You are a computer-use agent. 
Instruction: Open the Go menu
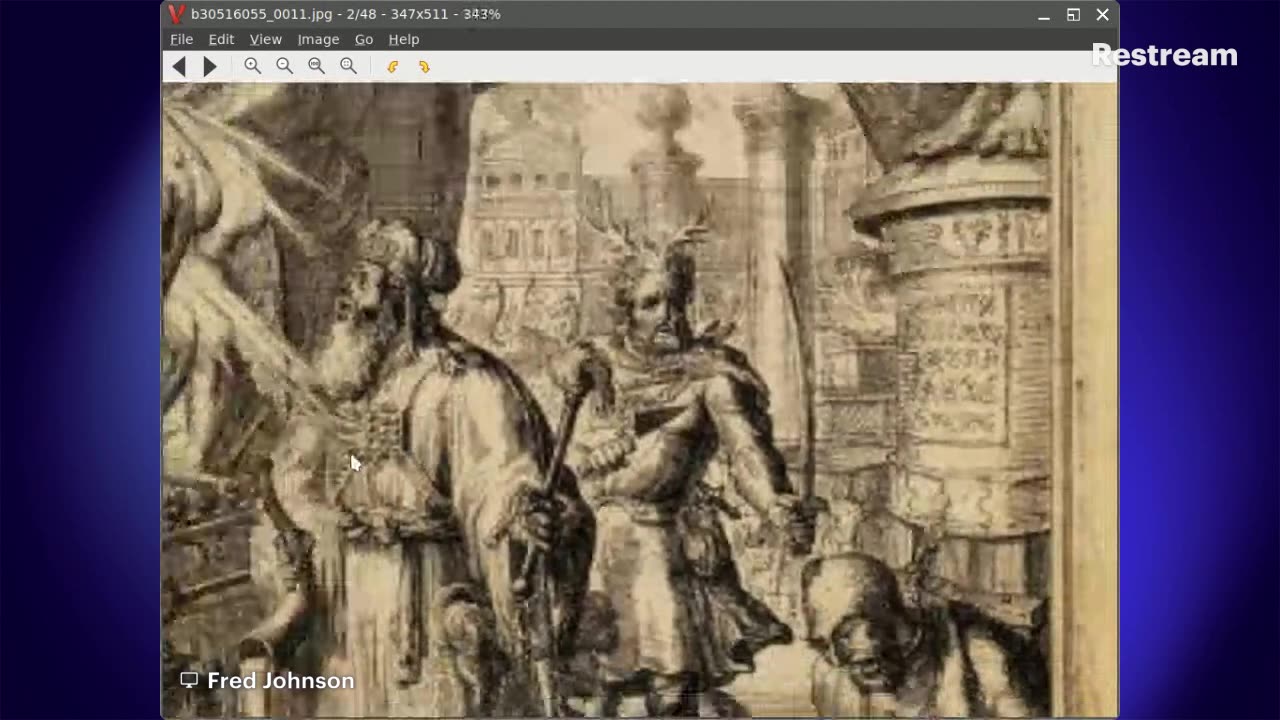[x=364, y=39]
